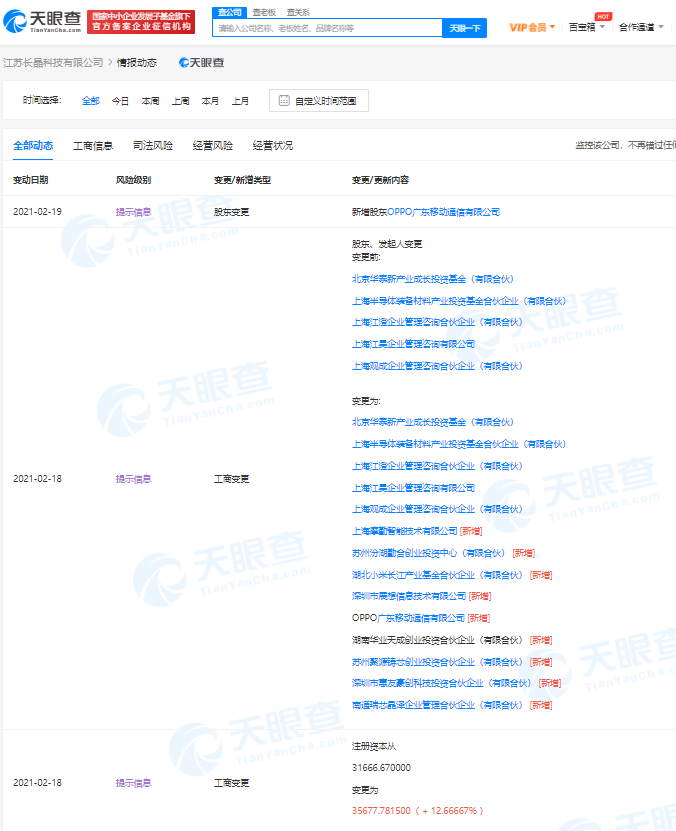Click the small 天眼查 logo beside 情报动态

[201, 62]
